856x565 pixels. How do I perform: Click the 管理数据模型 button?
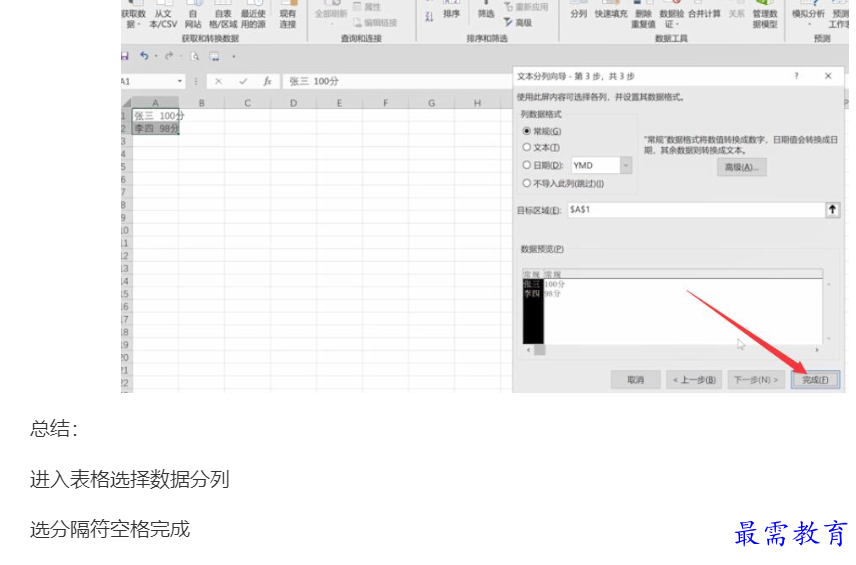tap(765, 15)
